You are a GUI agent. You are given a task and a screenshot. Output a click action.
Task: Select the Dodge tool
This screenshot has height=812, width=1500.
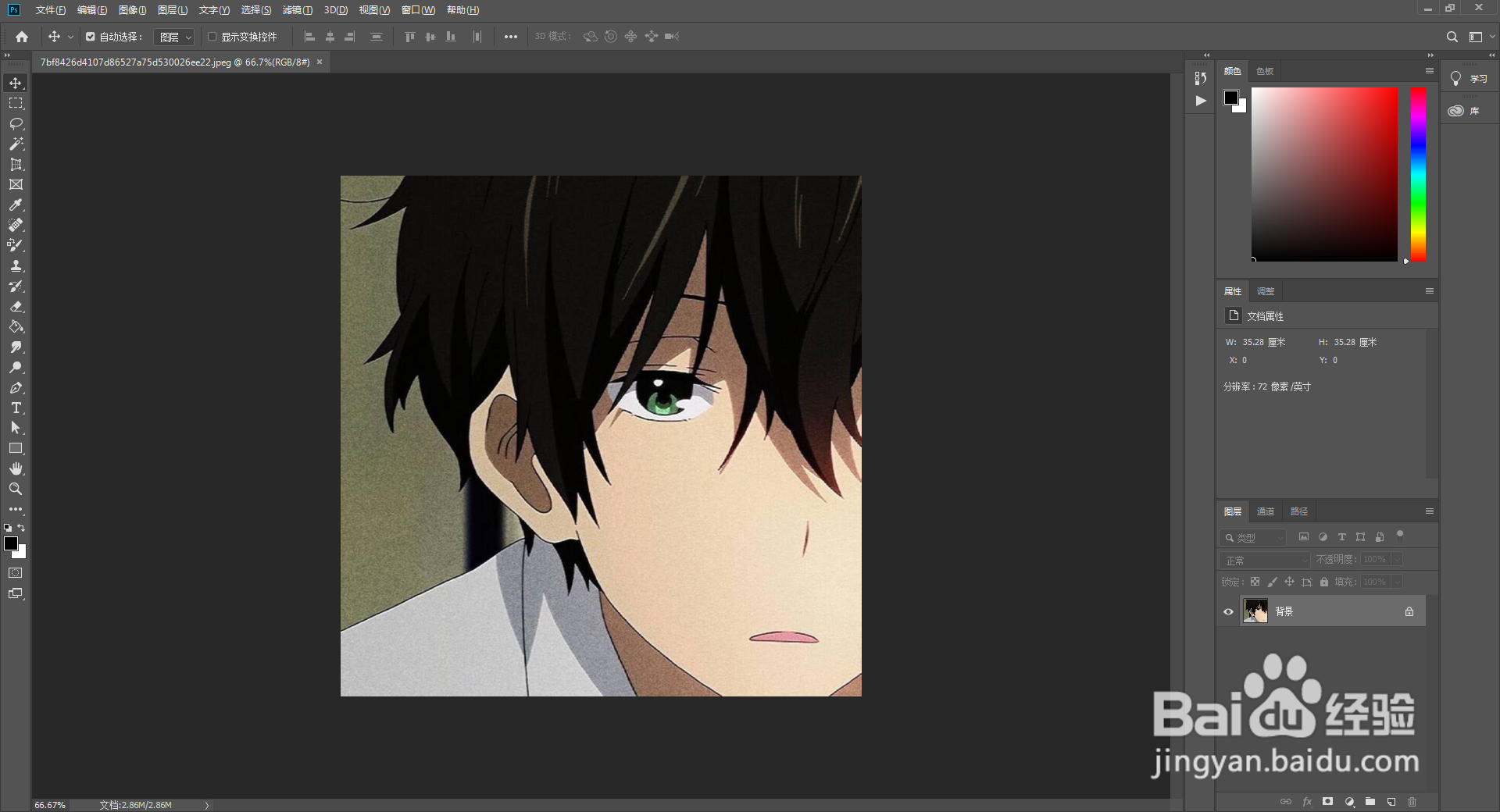tap(16, 367)
